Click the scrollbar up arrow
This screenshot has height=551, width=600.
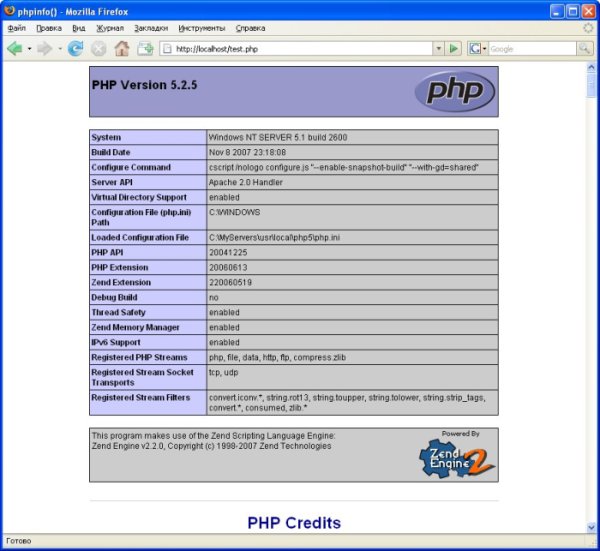pyautogui.click(x=591, y=68)
